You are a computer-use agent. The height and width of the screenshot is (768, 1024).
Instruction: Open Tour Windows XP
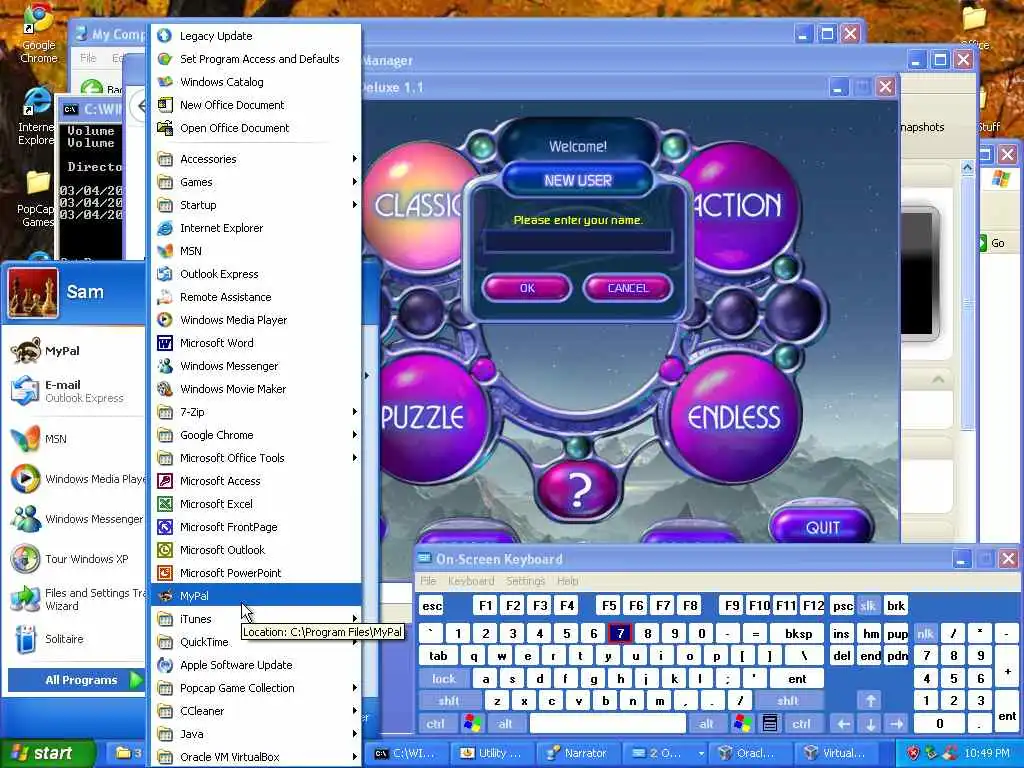[75, 559]
